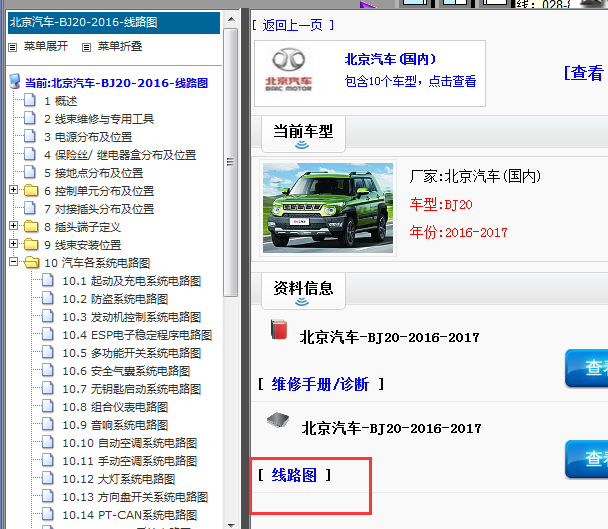Click the computer icon beside 当前:北京汽车-BJ20-2016-线路图
The image size is (608, 529).
15,81
